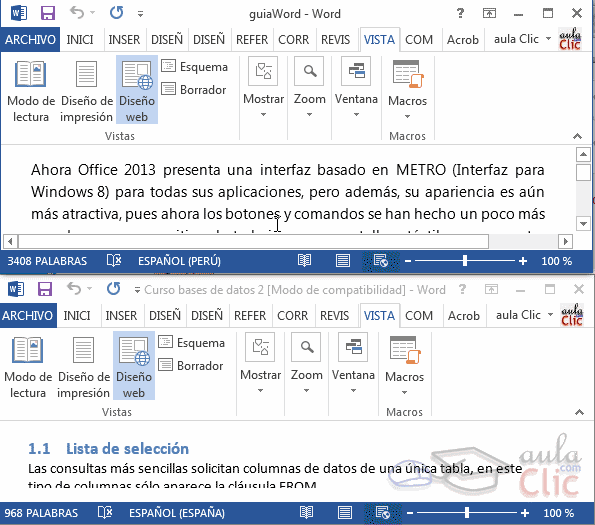Click 968 PALABRAS word count
This screenshot has height=525, width=595.
click(41, 513)
